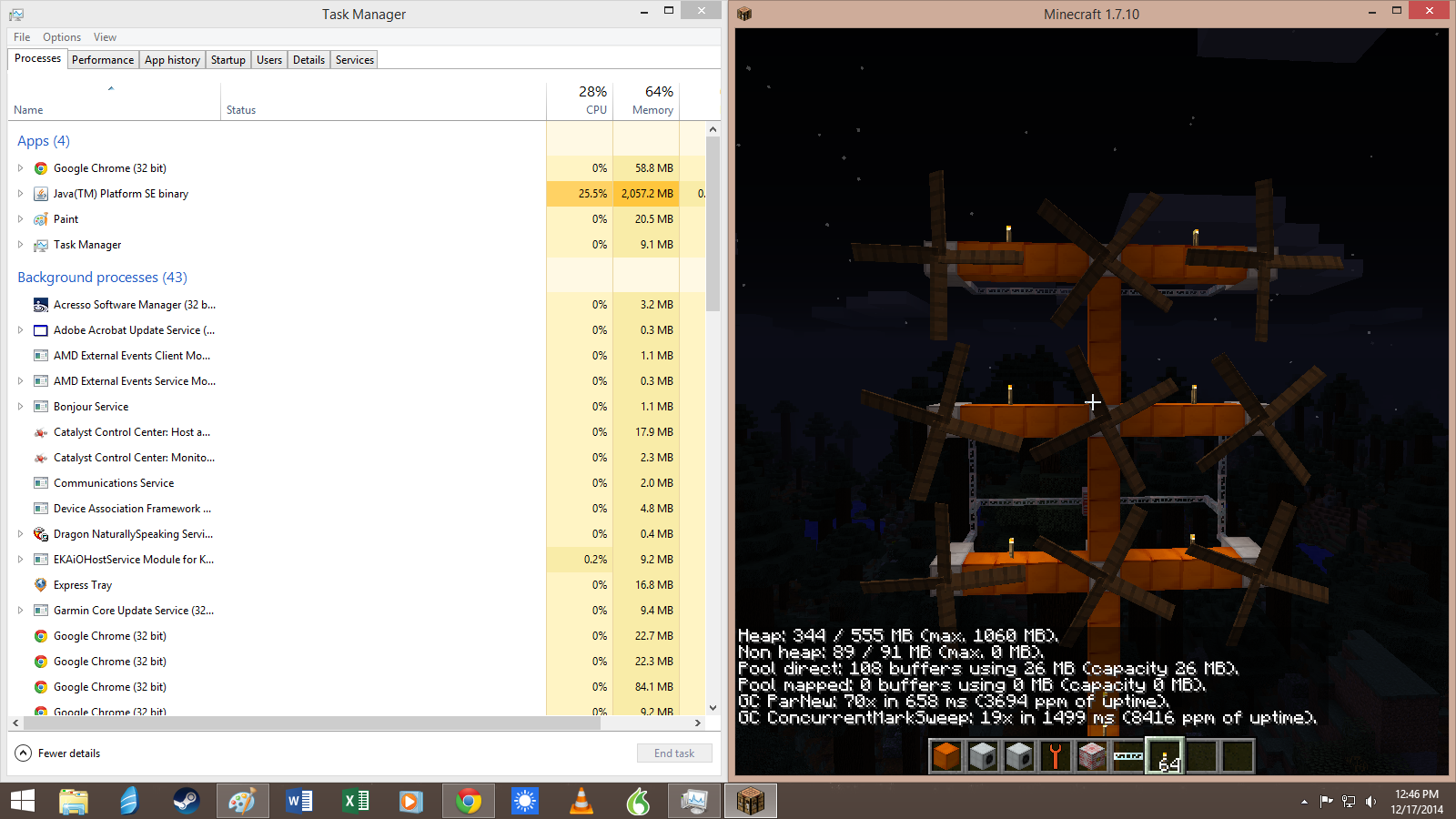Select the orange block hotbar slot
This screenshot has width=1456, height=819.
[x=946, y=756]
